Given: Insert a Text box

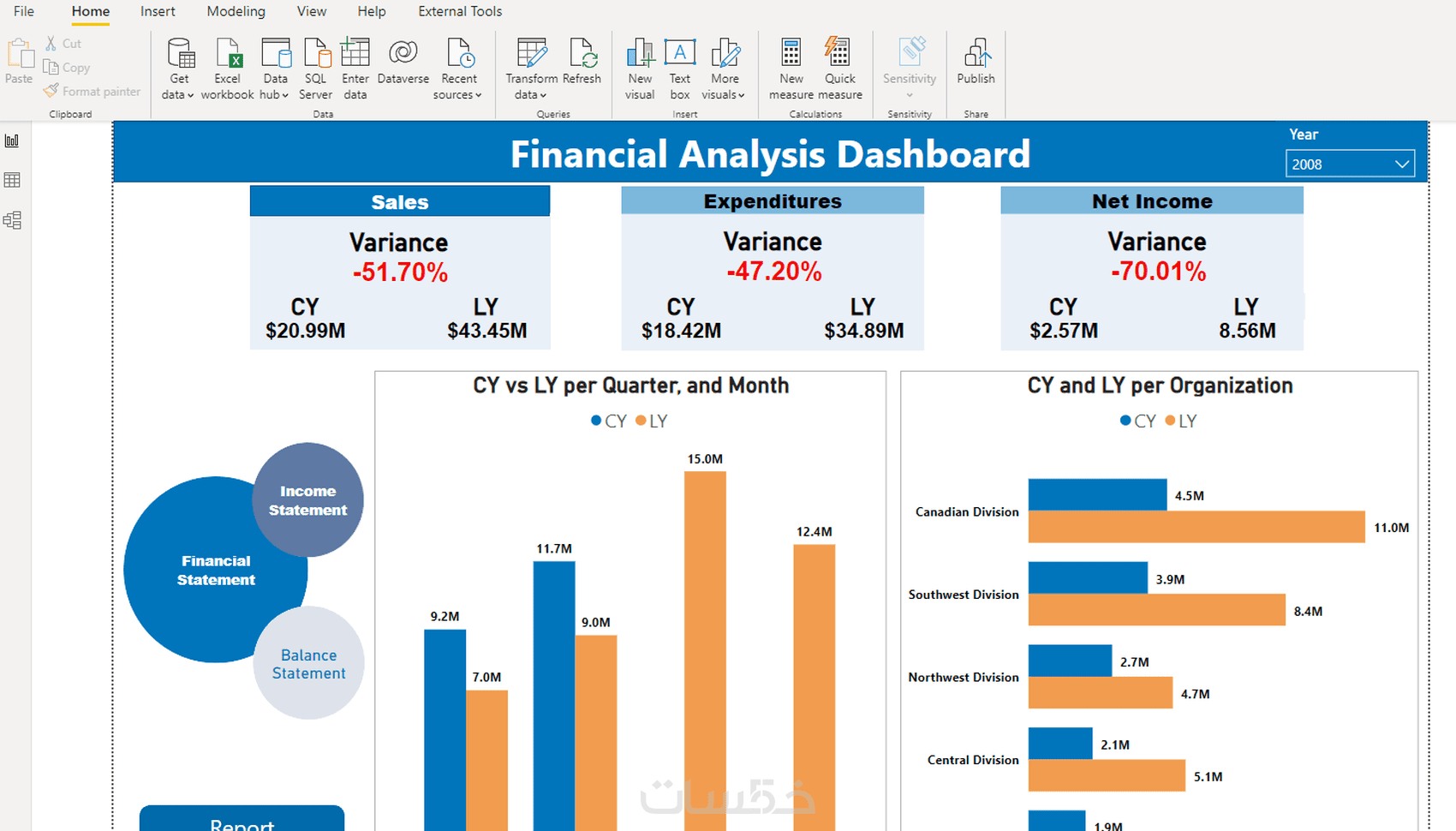Looking at the screenshot, I should [x=680, y=69].
